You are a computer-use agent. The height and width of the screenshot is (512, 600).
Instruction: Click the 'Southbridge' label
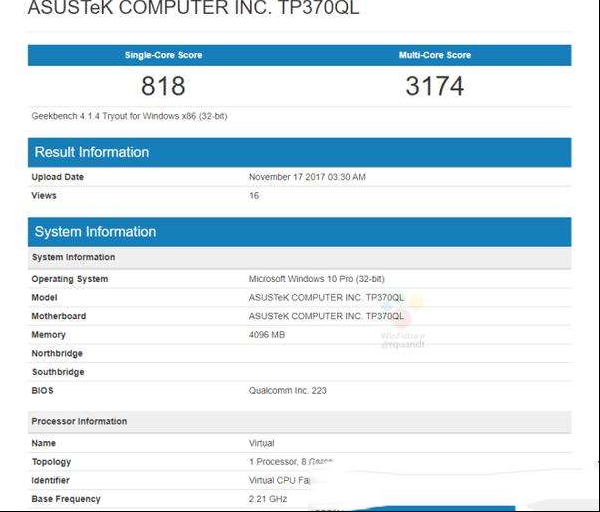tap(58, 372)
